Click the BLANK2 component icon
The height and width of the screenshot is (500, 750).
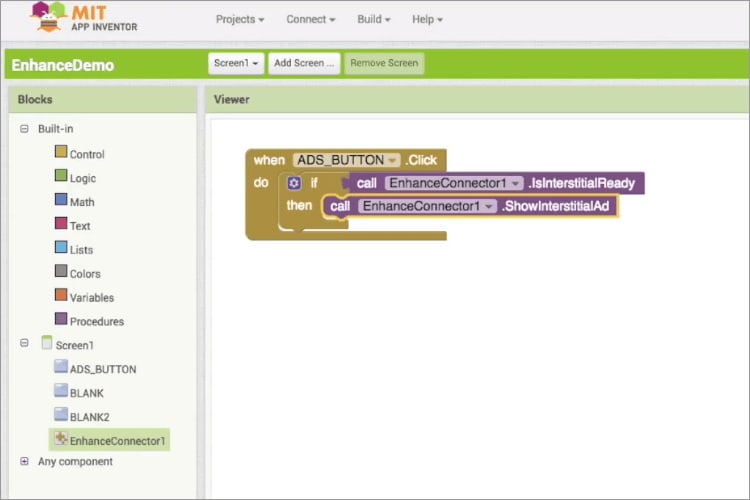pos(61,414)
